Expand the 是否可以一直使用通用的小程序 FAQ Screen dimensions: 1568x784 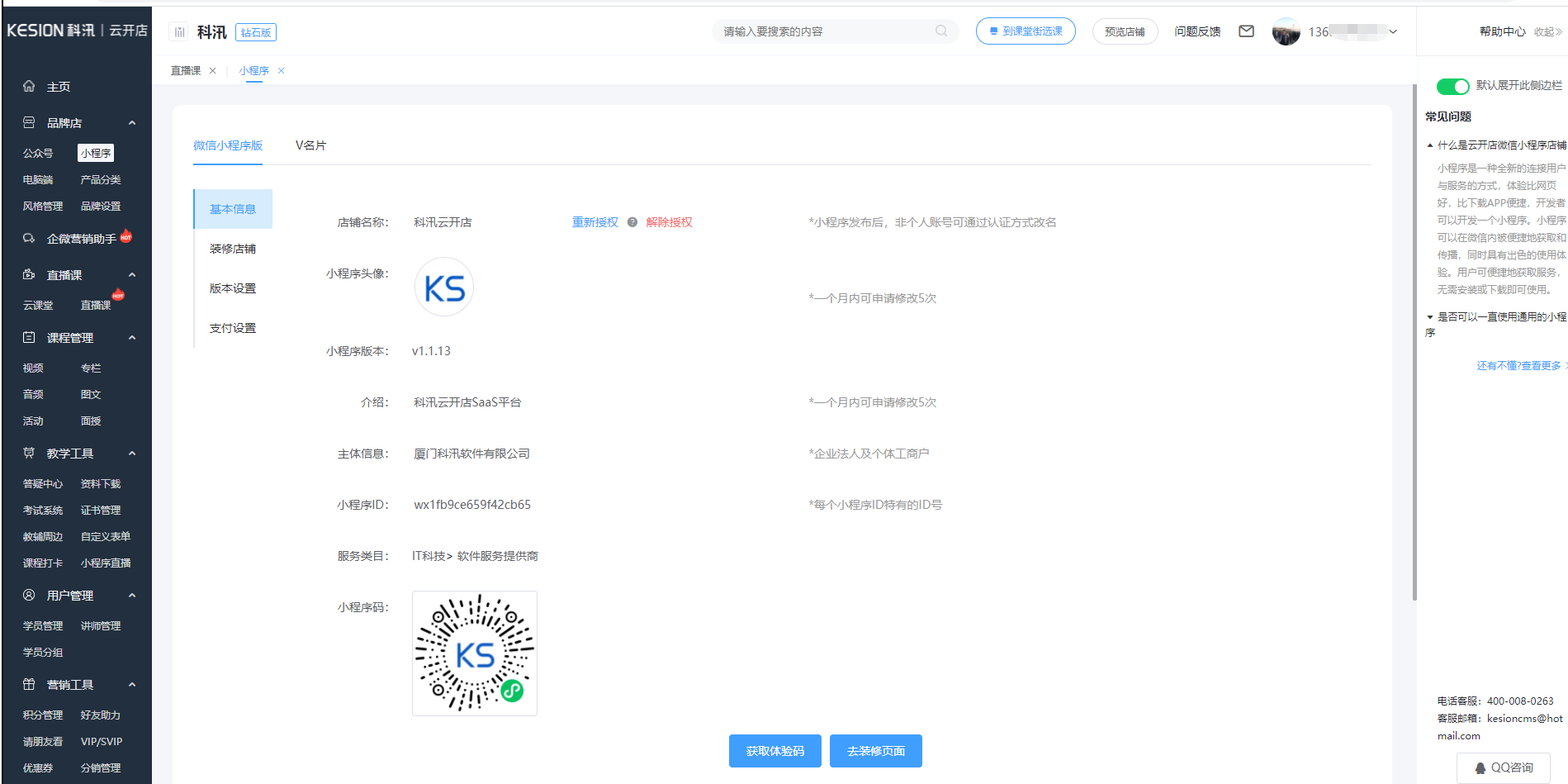tap(1430, 317)
